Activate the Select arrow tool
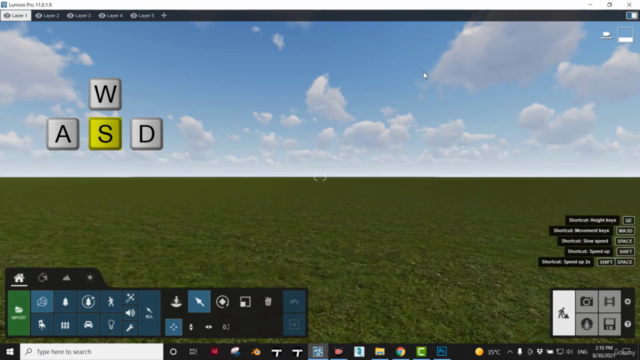This screenshot has width=640, height=360. 199,302
